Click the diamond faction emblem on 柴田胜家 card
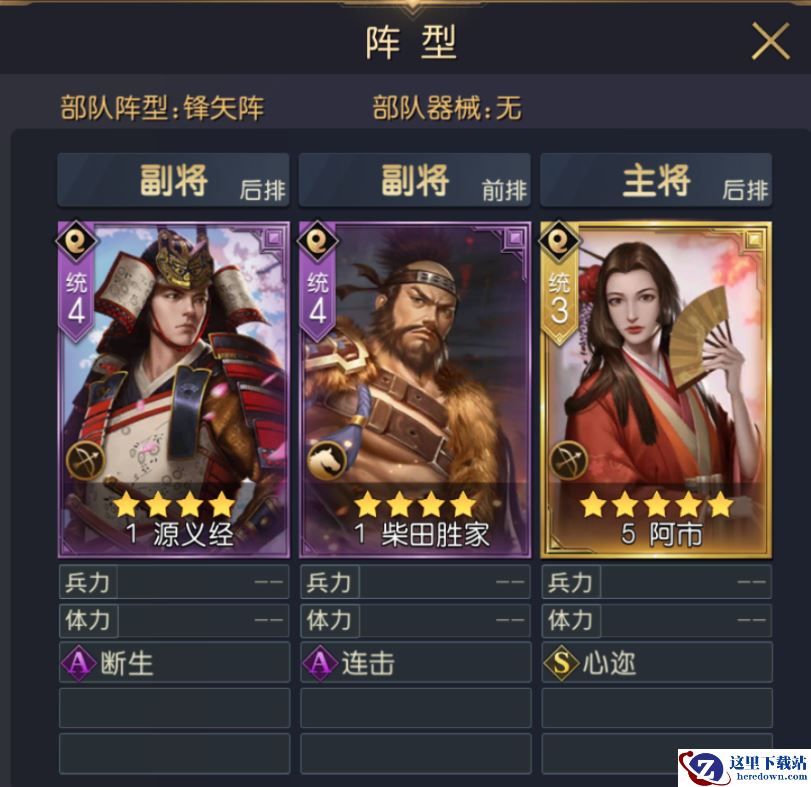Viewport: 811px width, 787px height. (318, 240)
